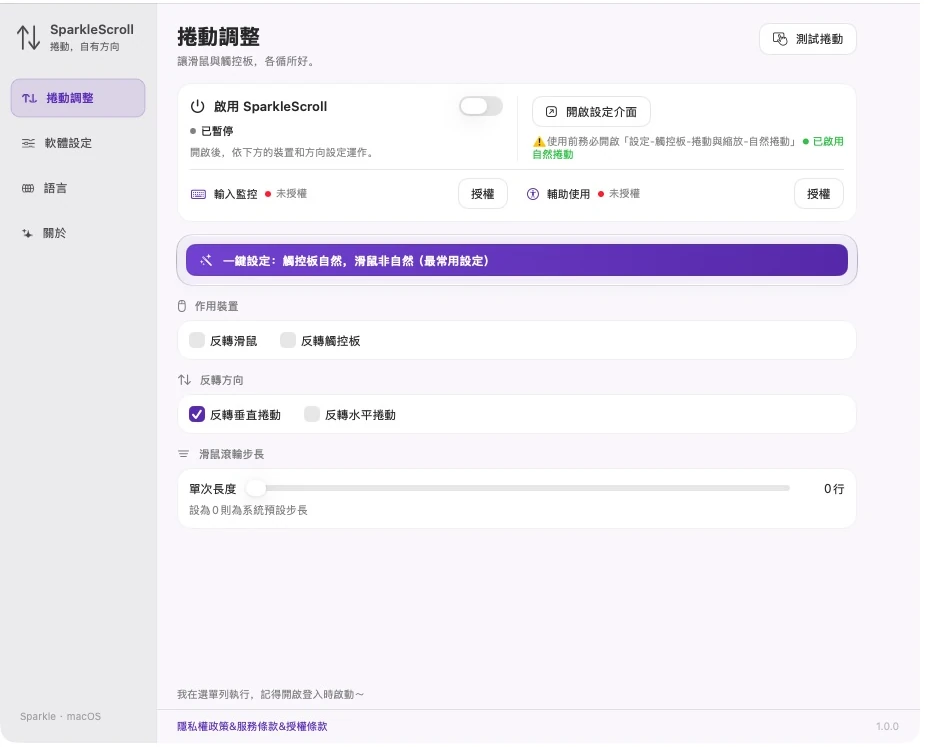Go to the 關於 sidebar tab
928x747 pixels.
(78, 233)
